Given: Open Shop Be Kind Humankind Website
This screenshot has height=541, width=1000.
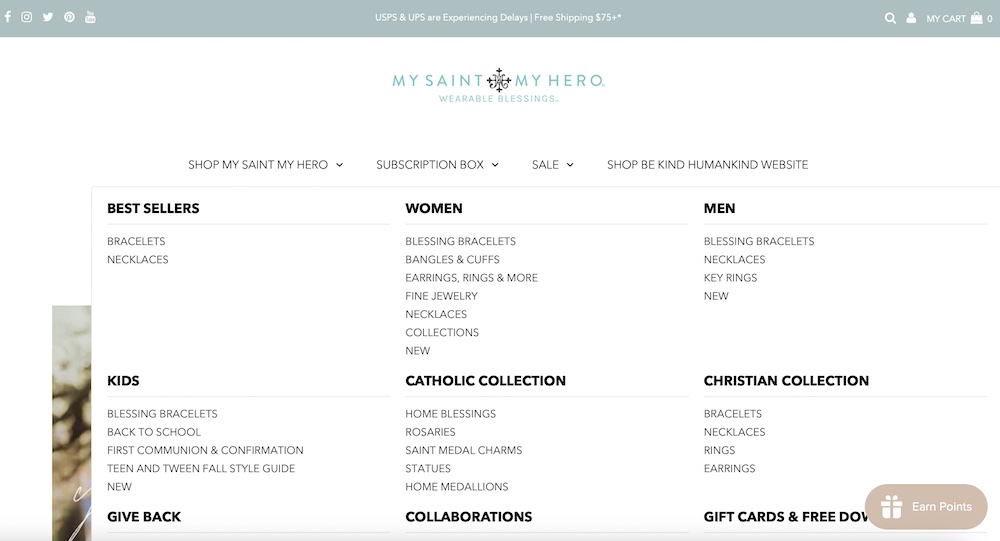Looking at the screenshot, I should coord(707,165).
